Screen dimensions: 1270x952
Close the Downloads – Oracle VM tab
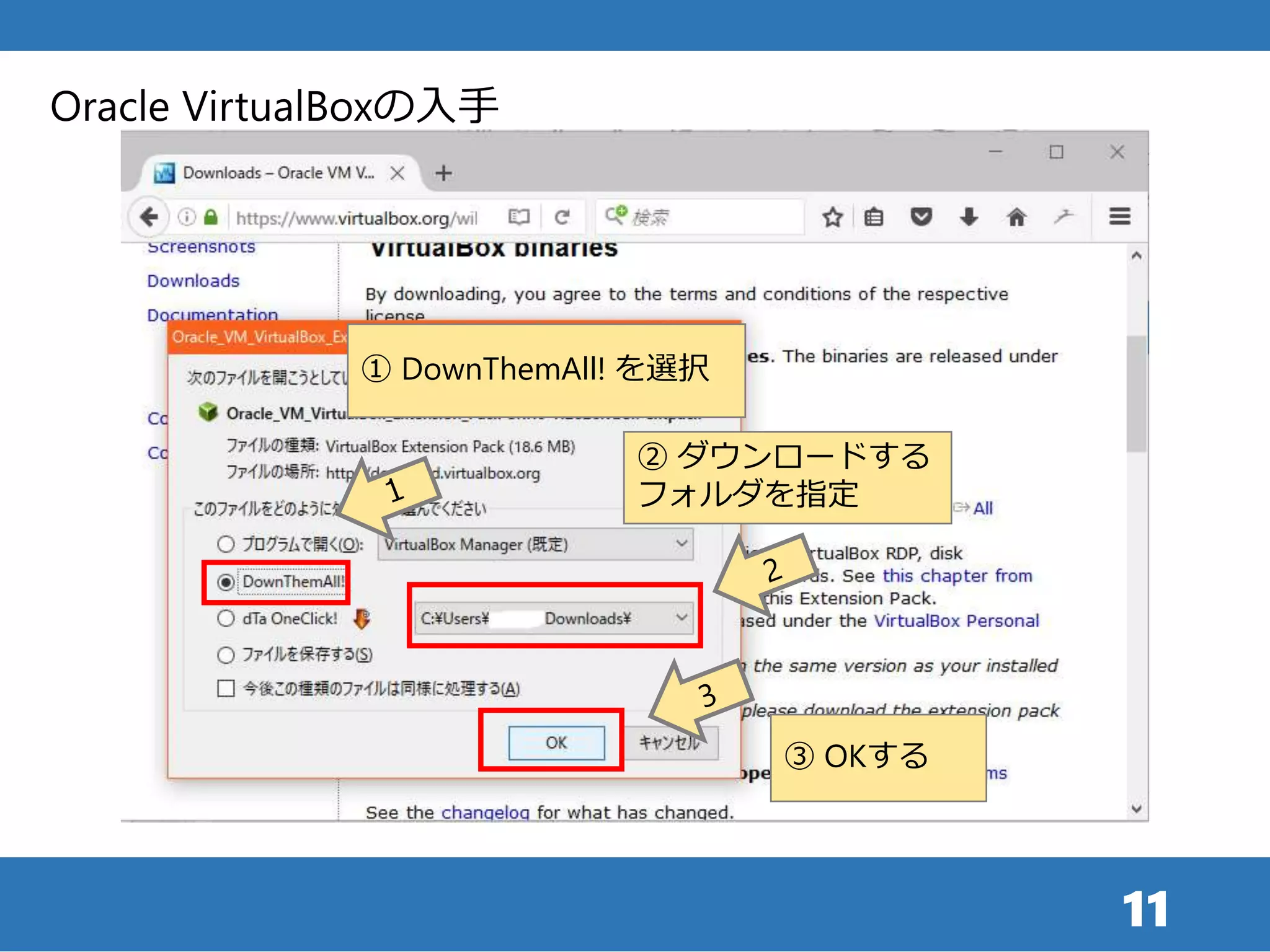click(x=397, y=173)
